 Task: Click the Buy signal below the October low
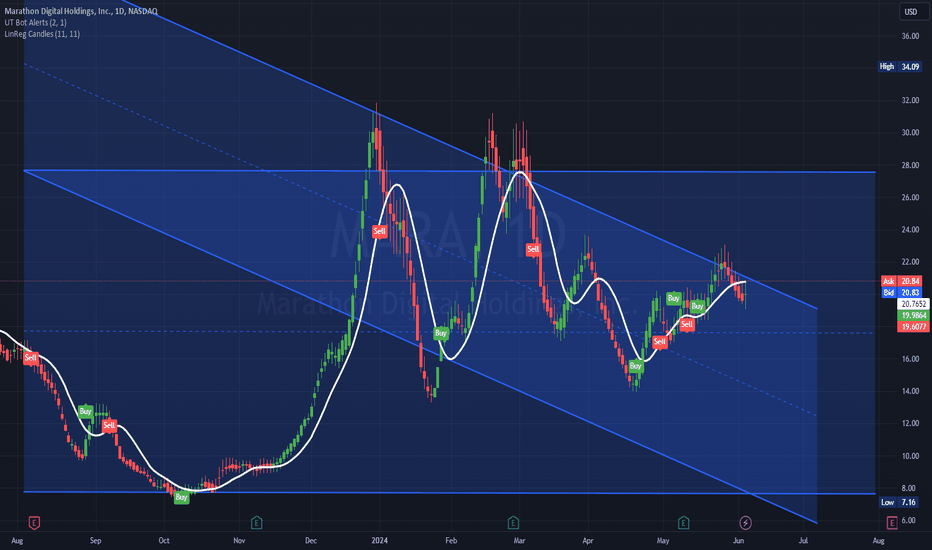181,497
